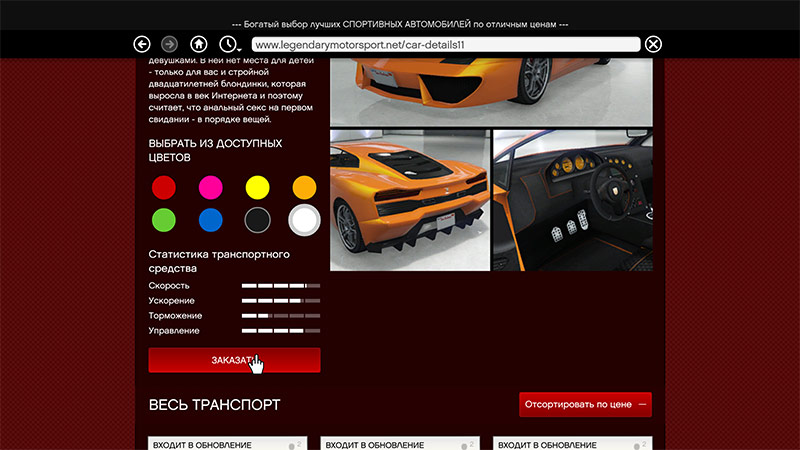Click the Управление stat label
This screenshot has height=450, width=800.
click(x=174, y=331)
